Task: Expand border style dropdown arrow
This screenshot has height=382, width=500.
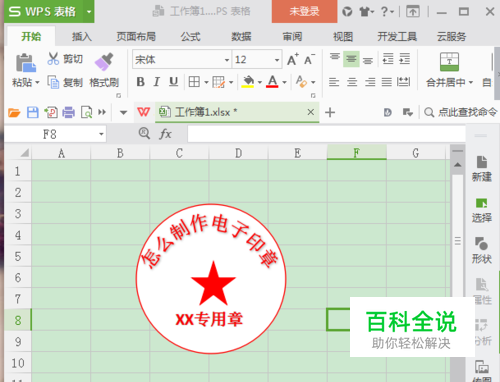Action: point(206,82)
